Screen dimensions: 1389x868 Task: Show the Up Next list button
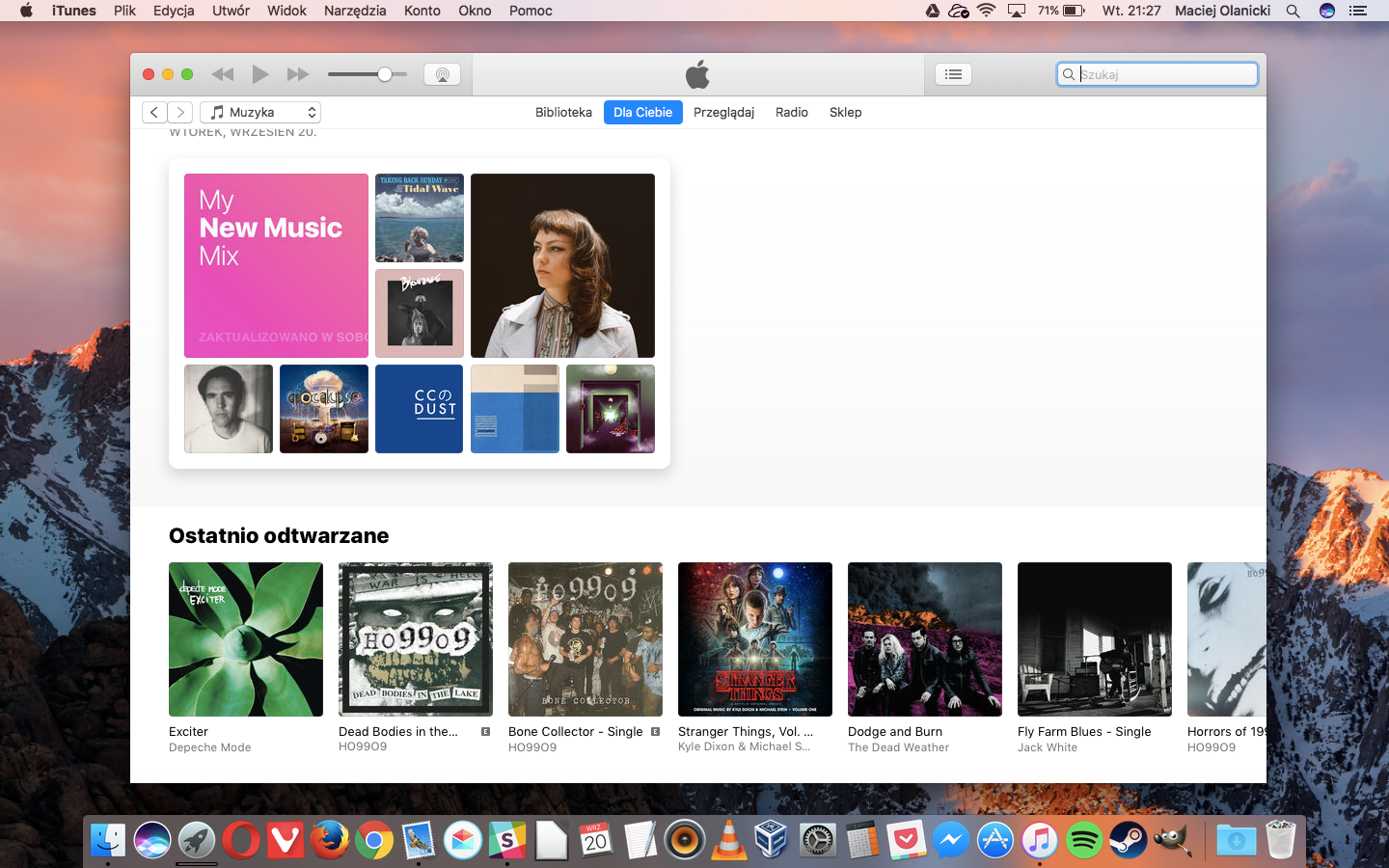[953, 74]
